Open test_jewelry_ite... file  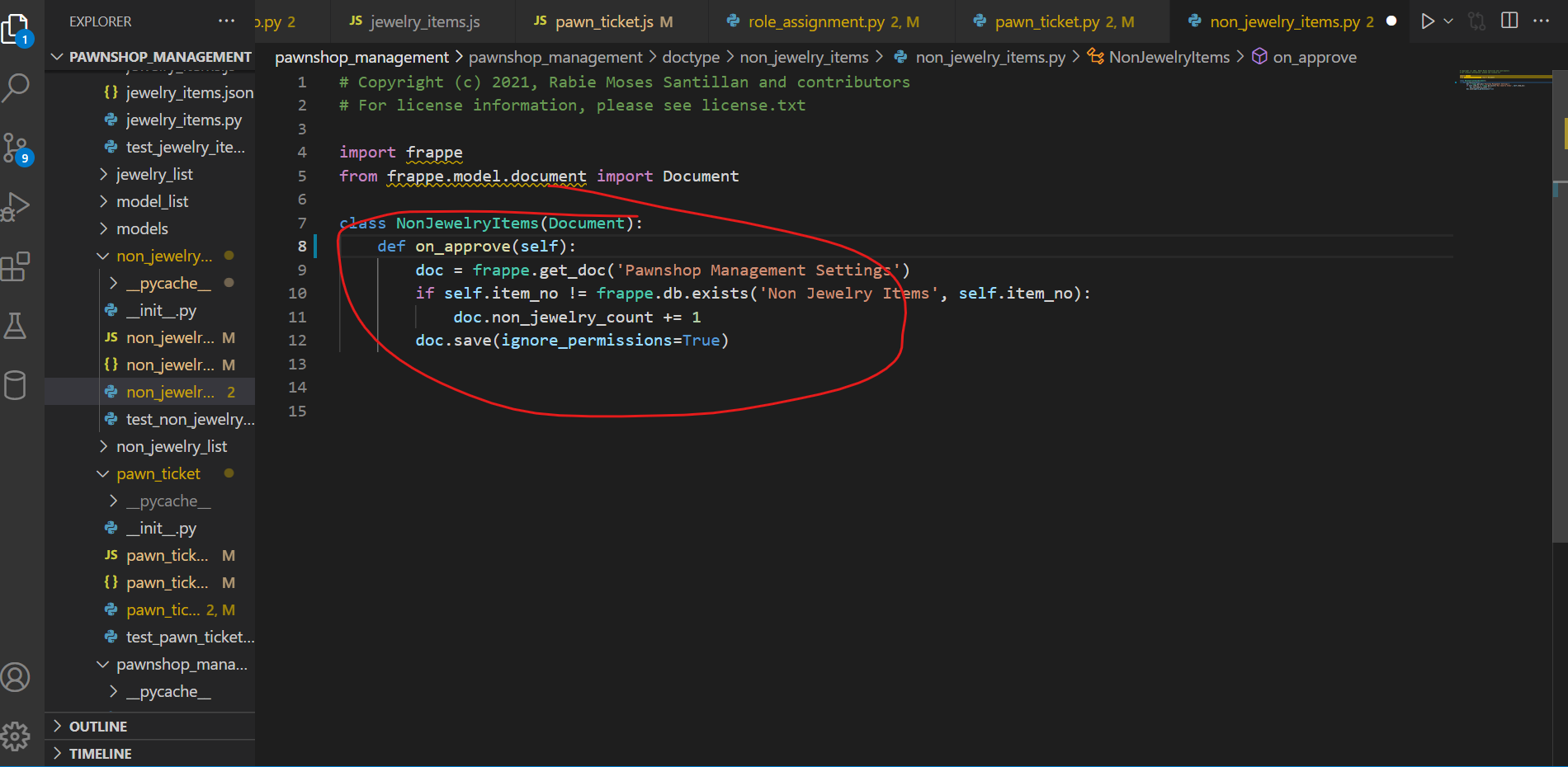[x=150, y=147]
